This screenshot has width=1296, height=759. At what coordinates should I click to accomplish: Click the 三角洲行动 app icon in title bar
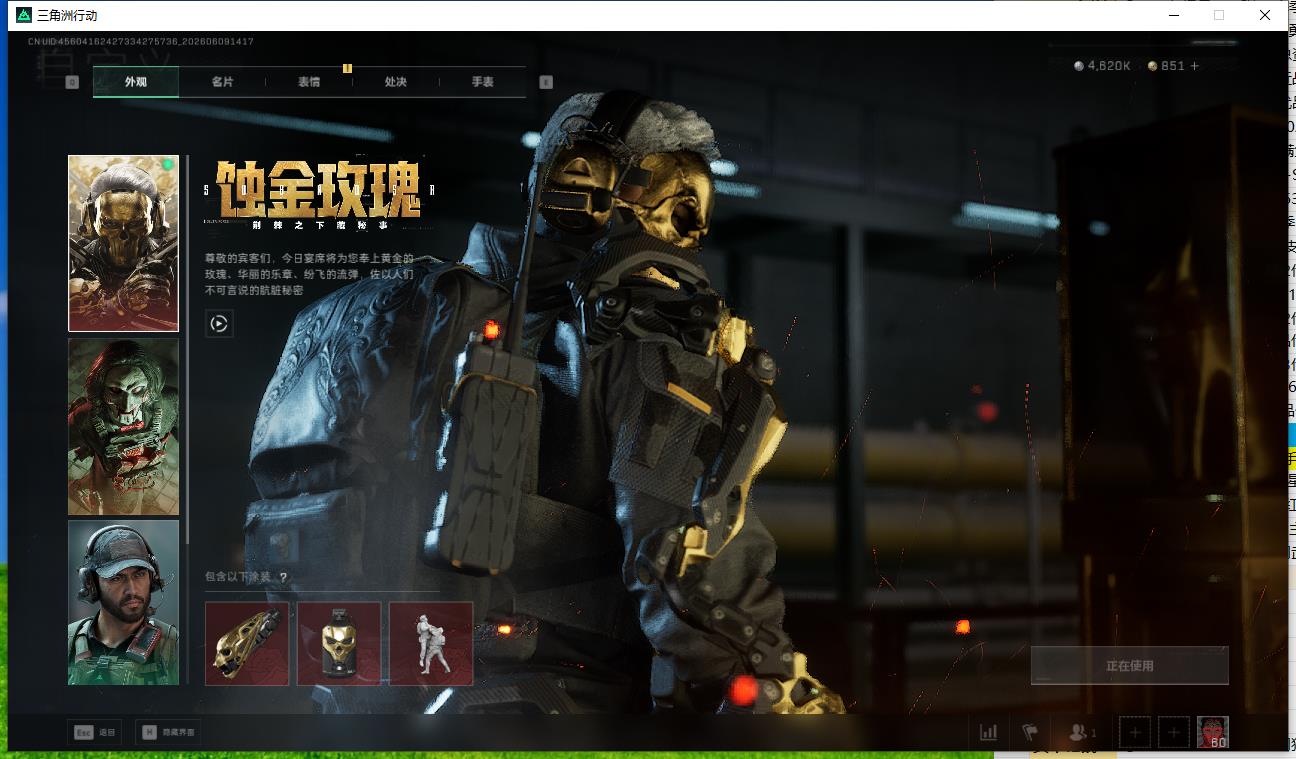click(x=24, y=16)
